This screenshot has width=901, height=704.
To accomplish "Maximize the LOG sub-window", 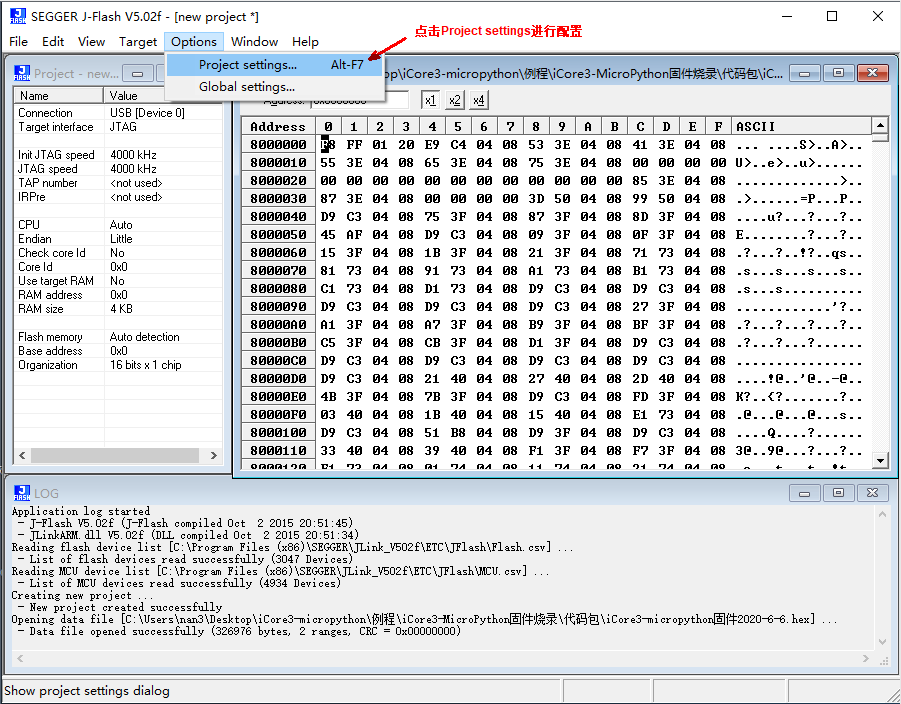I will [838, 493].
